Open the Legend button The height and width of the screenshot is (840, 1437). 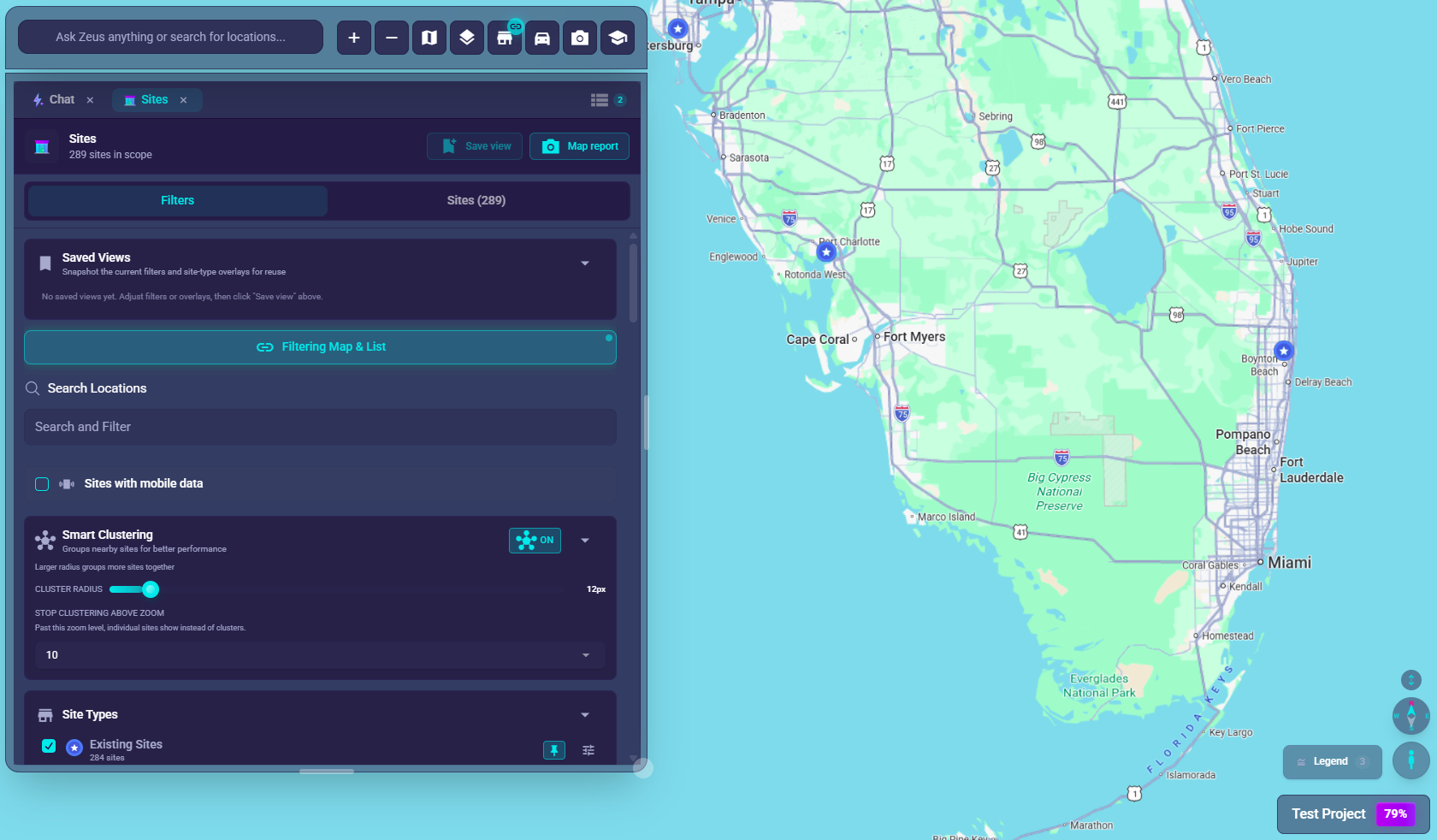1333,762
